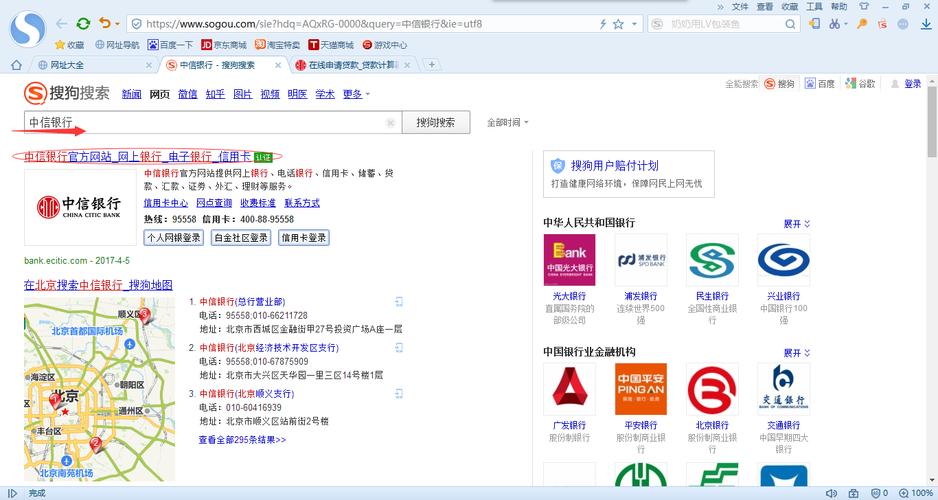Screen dimensions: 938x500
Task: Click the Sogou input S toolbar icon
Action: (882, 24)
